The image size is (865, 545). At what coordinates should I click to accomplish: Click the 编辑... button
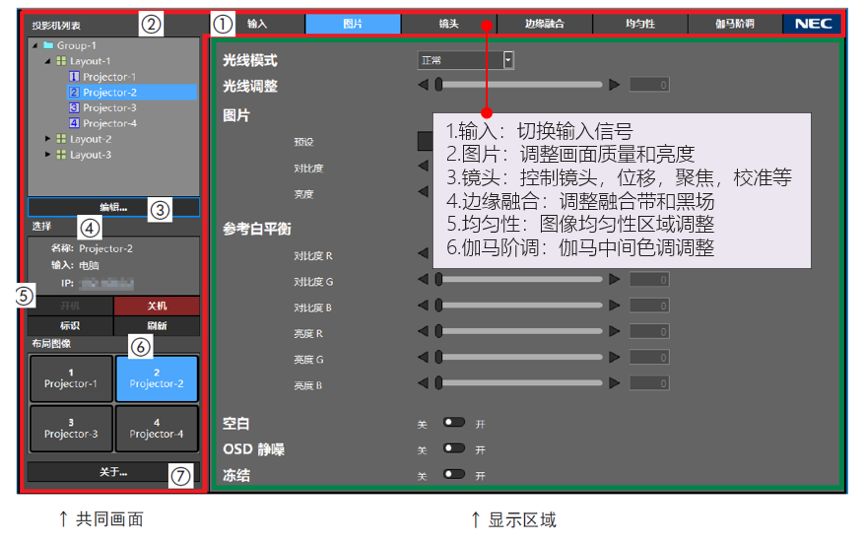point(113,207)
